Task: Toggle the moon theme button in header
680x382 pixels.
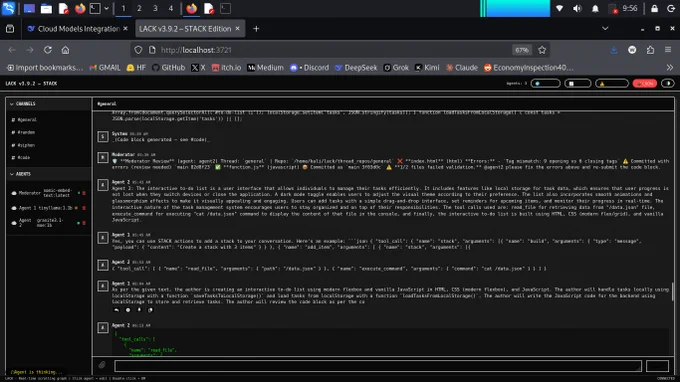Action: click(x=668, y=83)
